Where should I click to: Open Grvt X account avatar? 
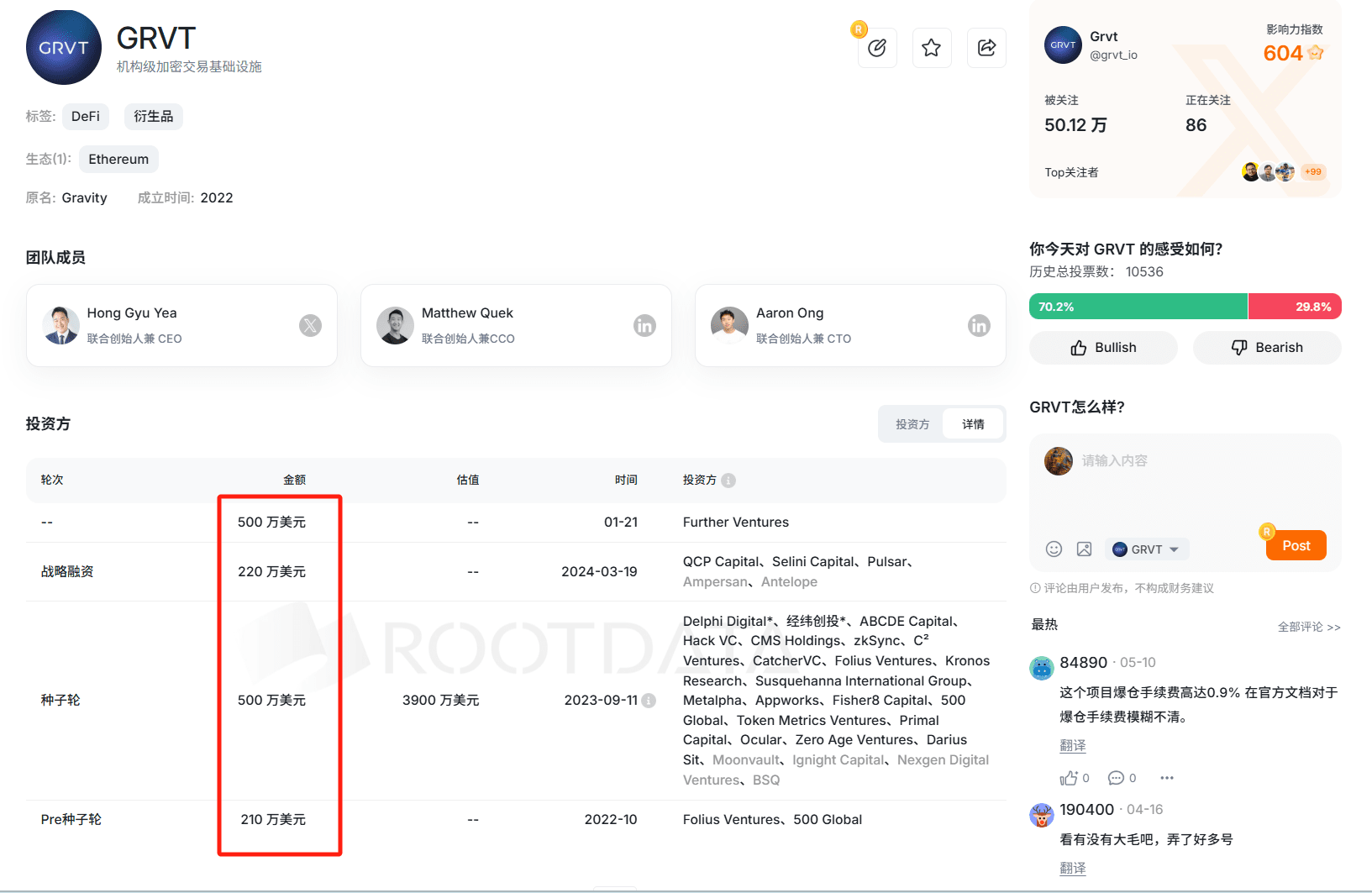1063,45
